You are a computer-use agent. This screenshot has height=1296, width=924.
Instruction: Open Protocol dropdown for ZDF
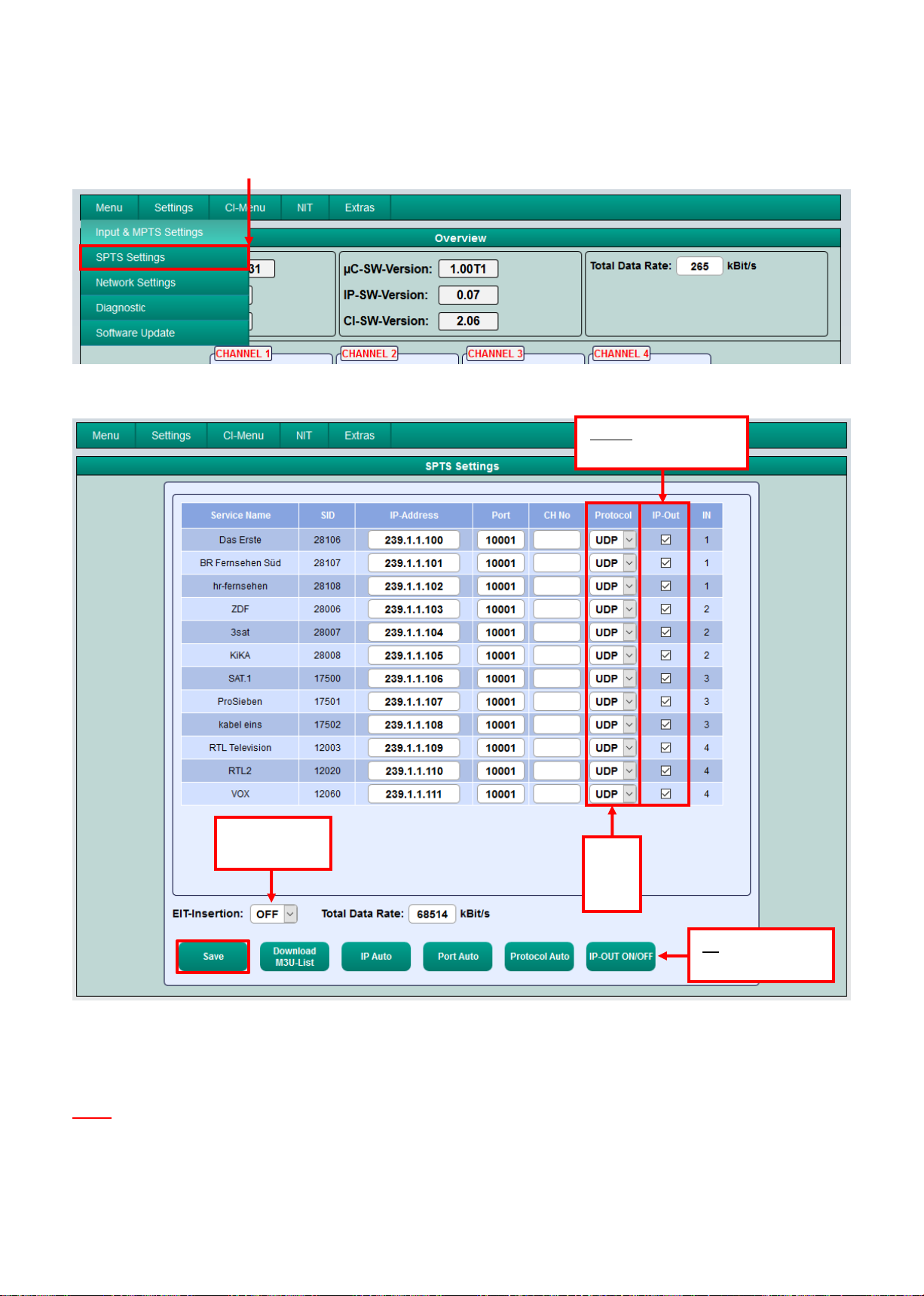coord(613,609)
